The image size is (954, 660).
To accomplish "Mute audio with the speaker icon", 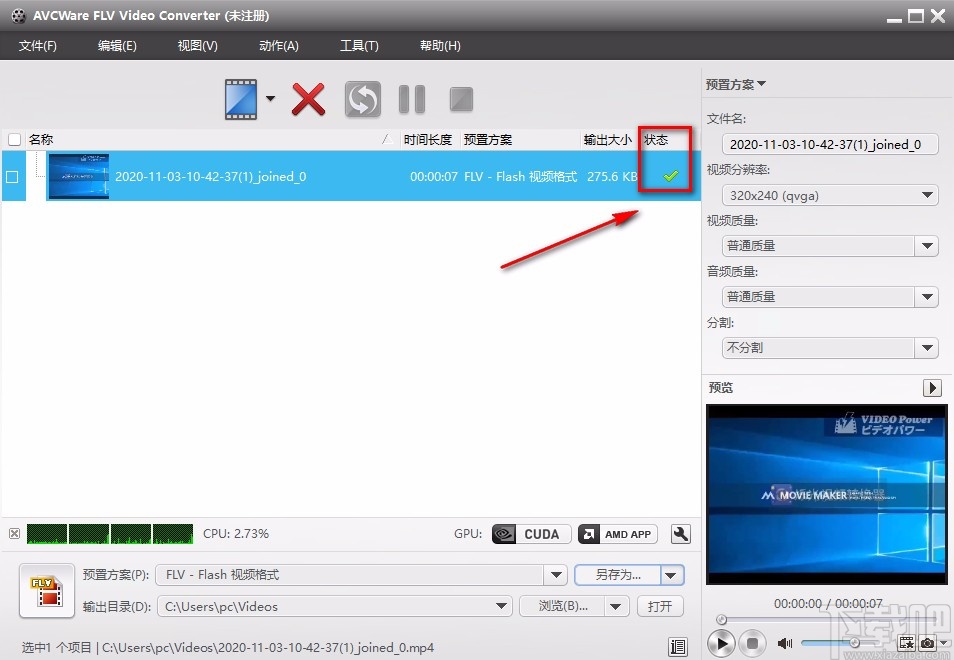I will point(785,643).
